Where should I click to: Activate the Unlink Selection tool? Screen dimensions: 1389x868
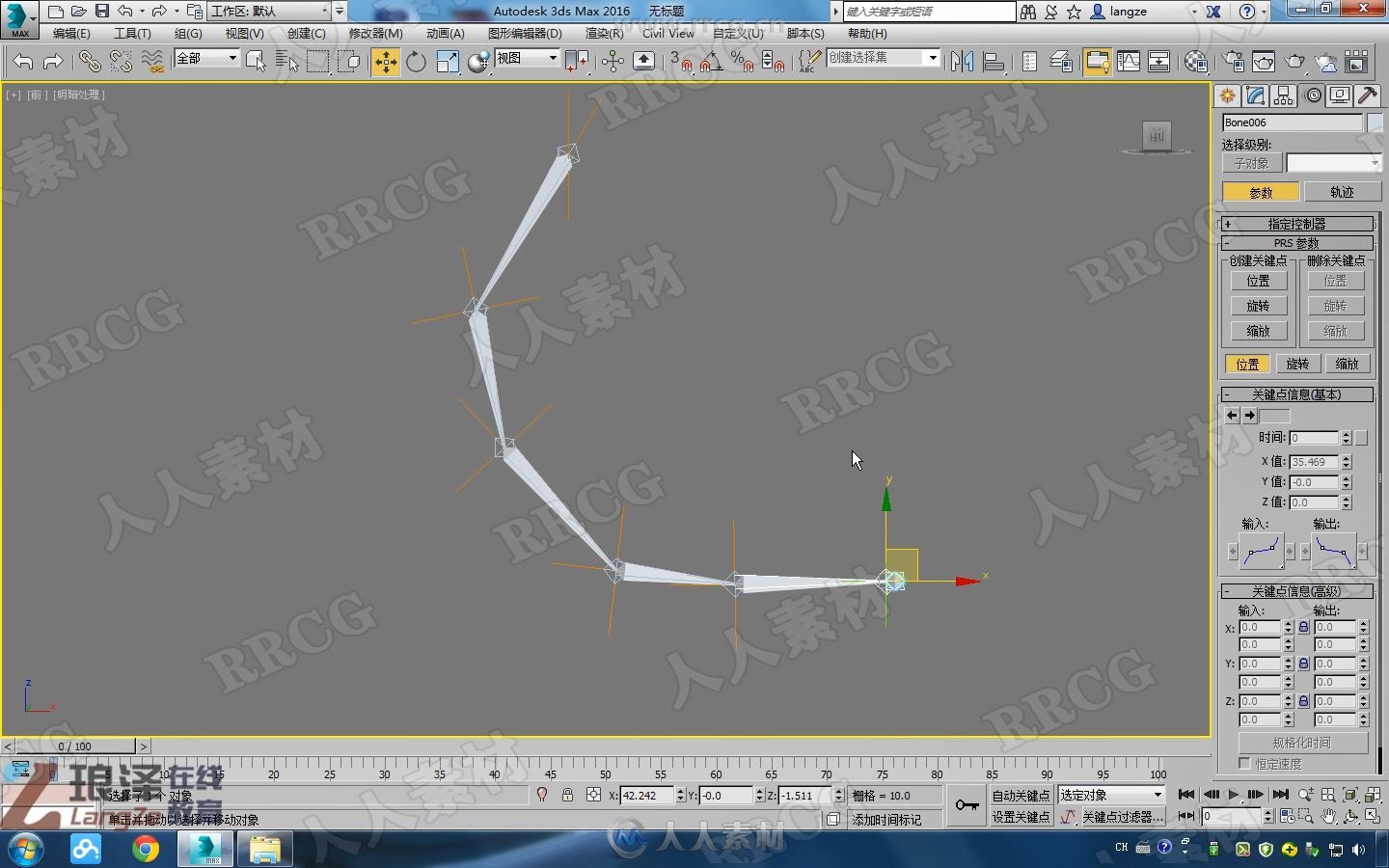121,62
